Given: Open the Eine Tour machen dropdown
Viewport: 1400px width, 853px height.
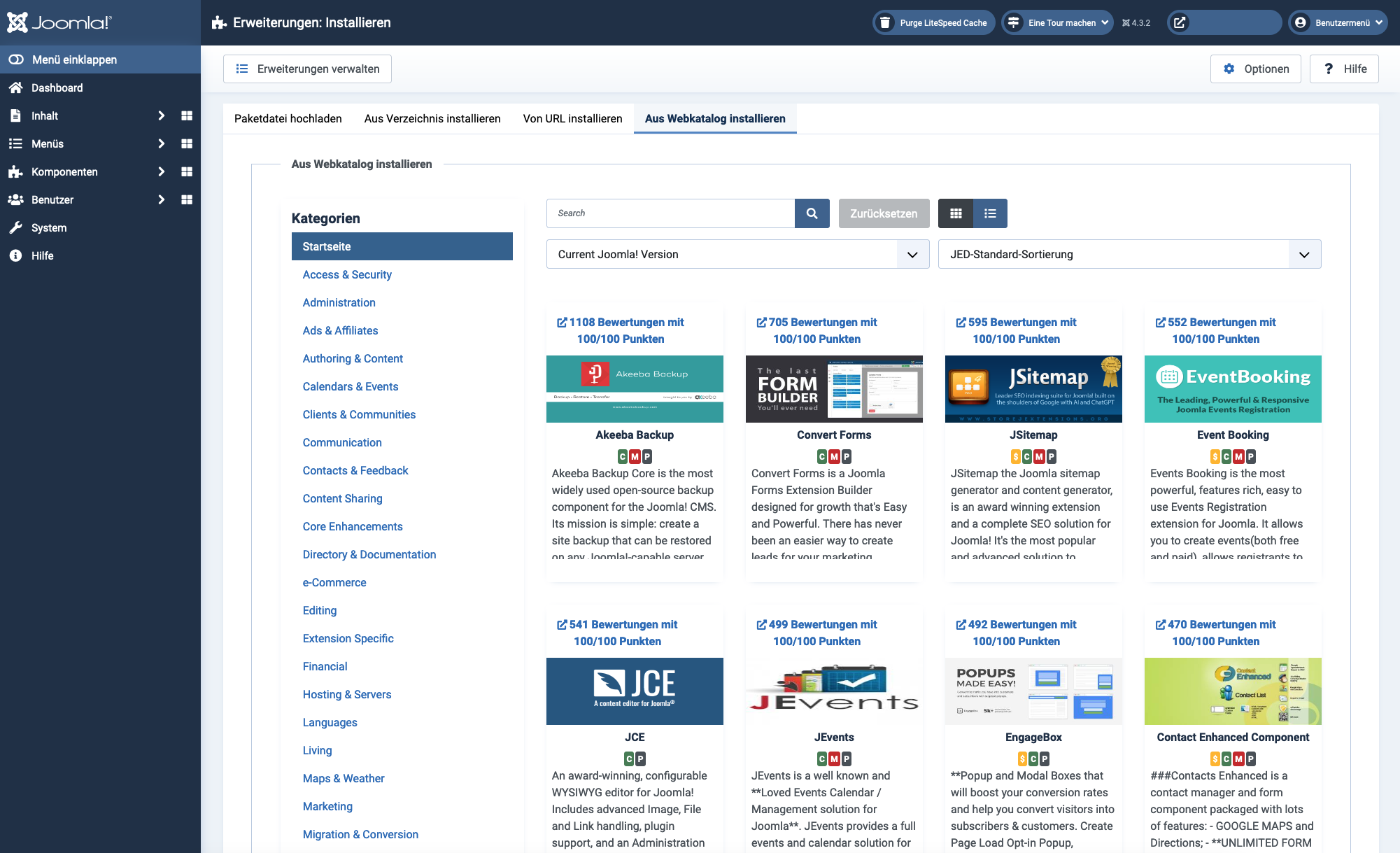Looking at the screenshot, I should (x=1056, y=22).
